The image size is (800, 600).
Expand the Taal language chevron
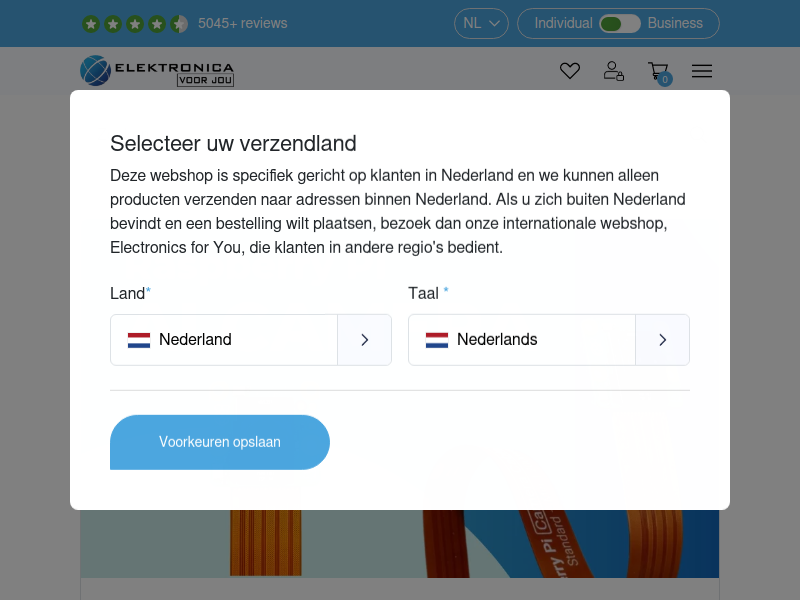662,340
